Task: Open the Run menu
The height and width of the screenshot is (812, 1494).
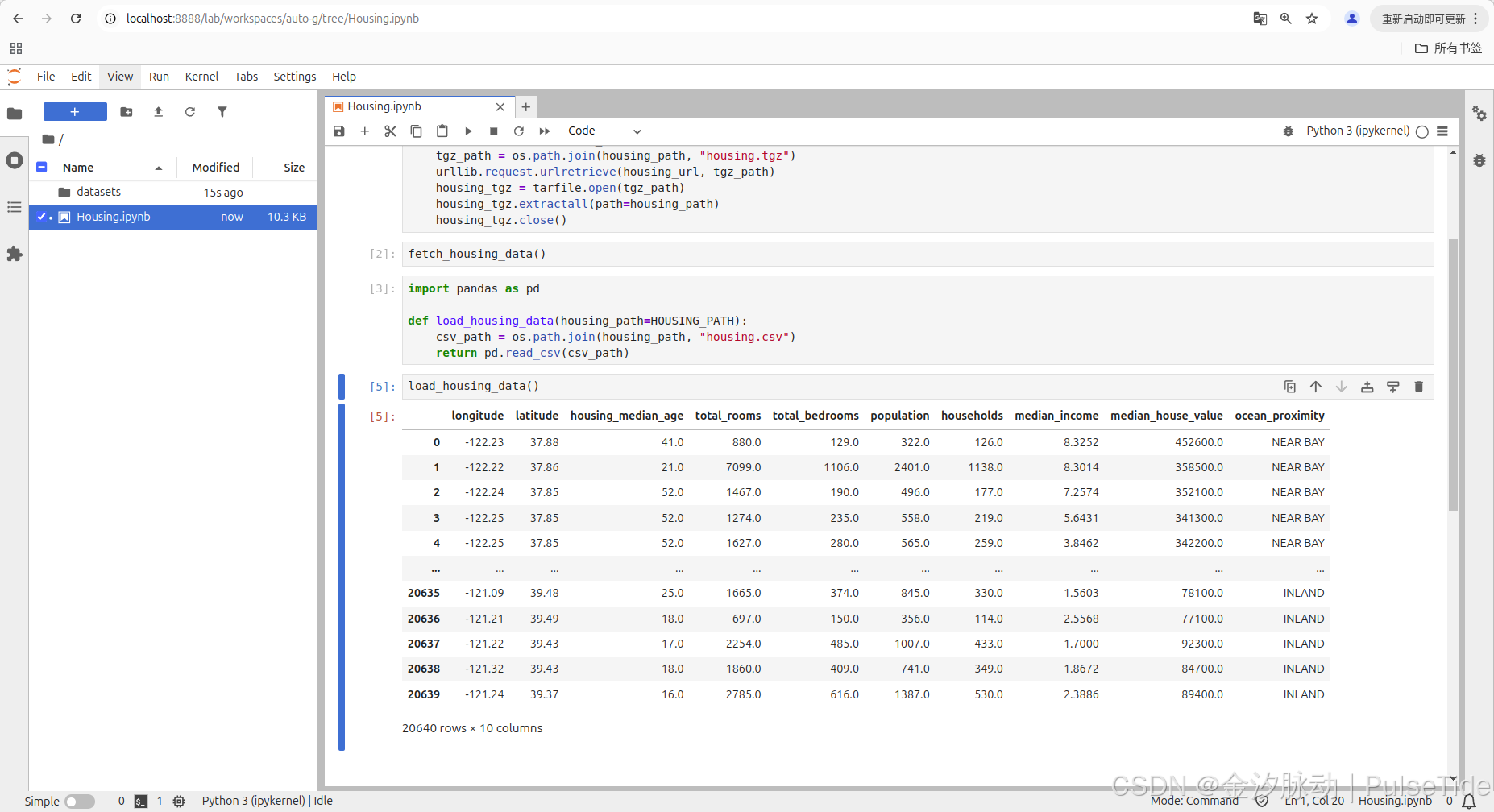Action: point(160,77)
